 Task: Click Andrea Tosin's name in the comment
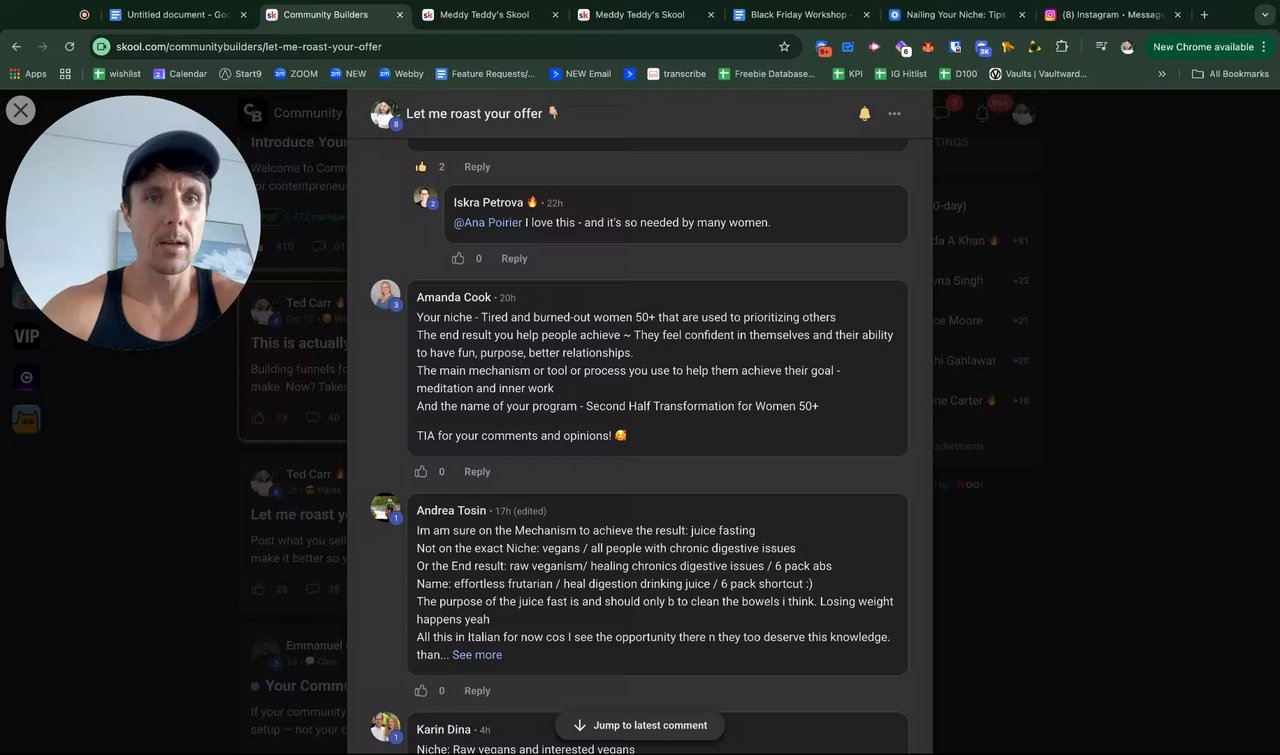tap(451, 510)
